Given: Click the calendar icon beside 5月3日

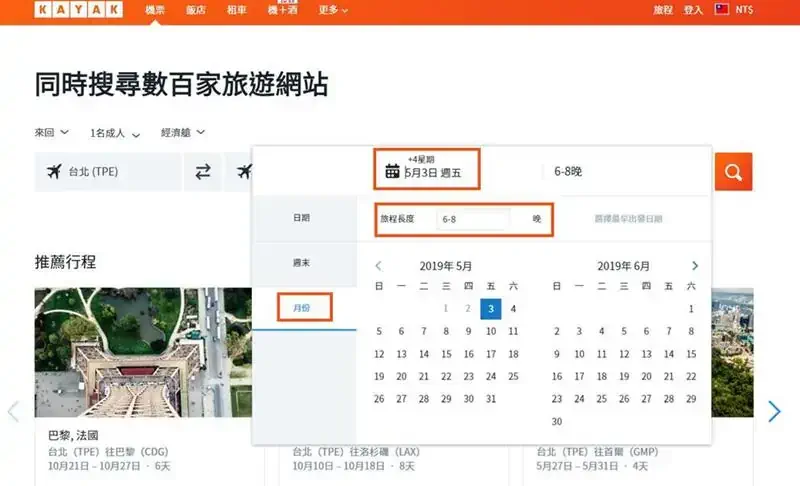Looking at the screenshot, I should click(x=392, y=172).
